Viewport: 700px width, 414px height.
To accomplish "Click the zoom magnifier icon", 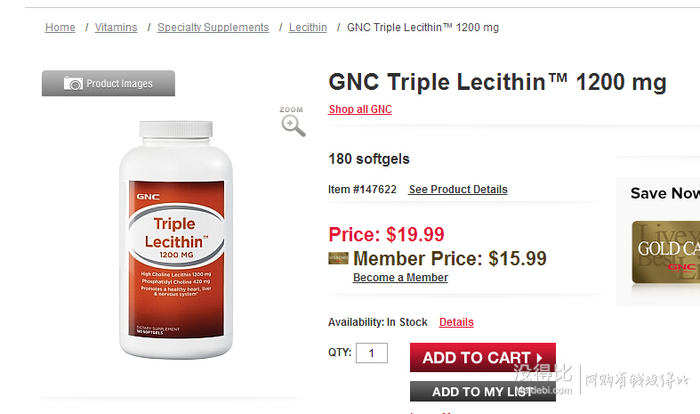I will (293, 125).
